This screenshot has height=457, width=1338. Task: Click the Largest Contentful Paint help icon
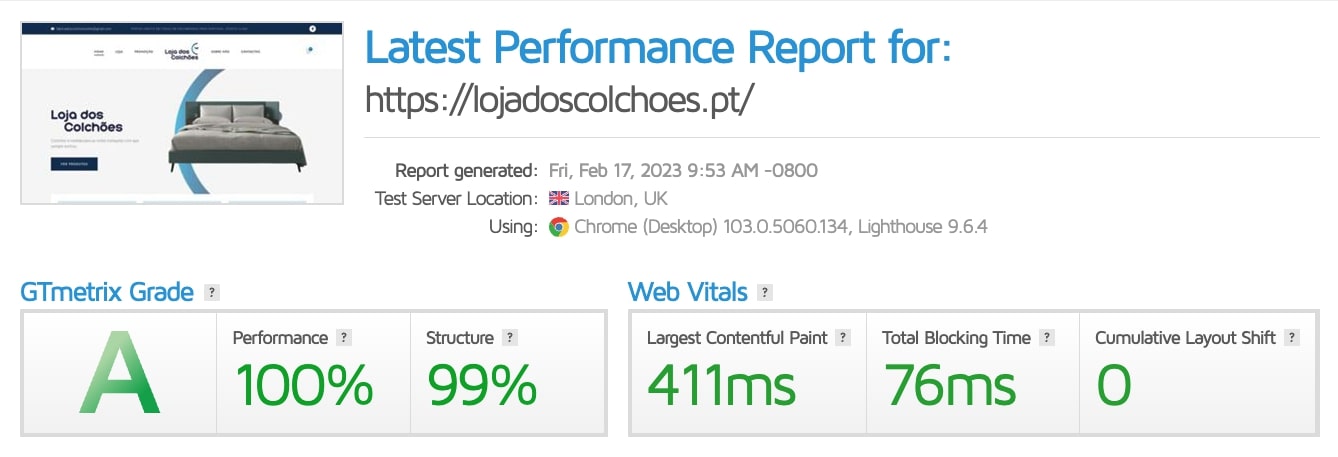coord(843,338)
